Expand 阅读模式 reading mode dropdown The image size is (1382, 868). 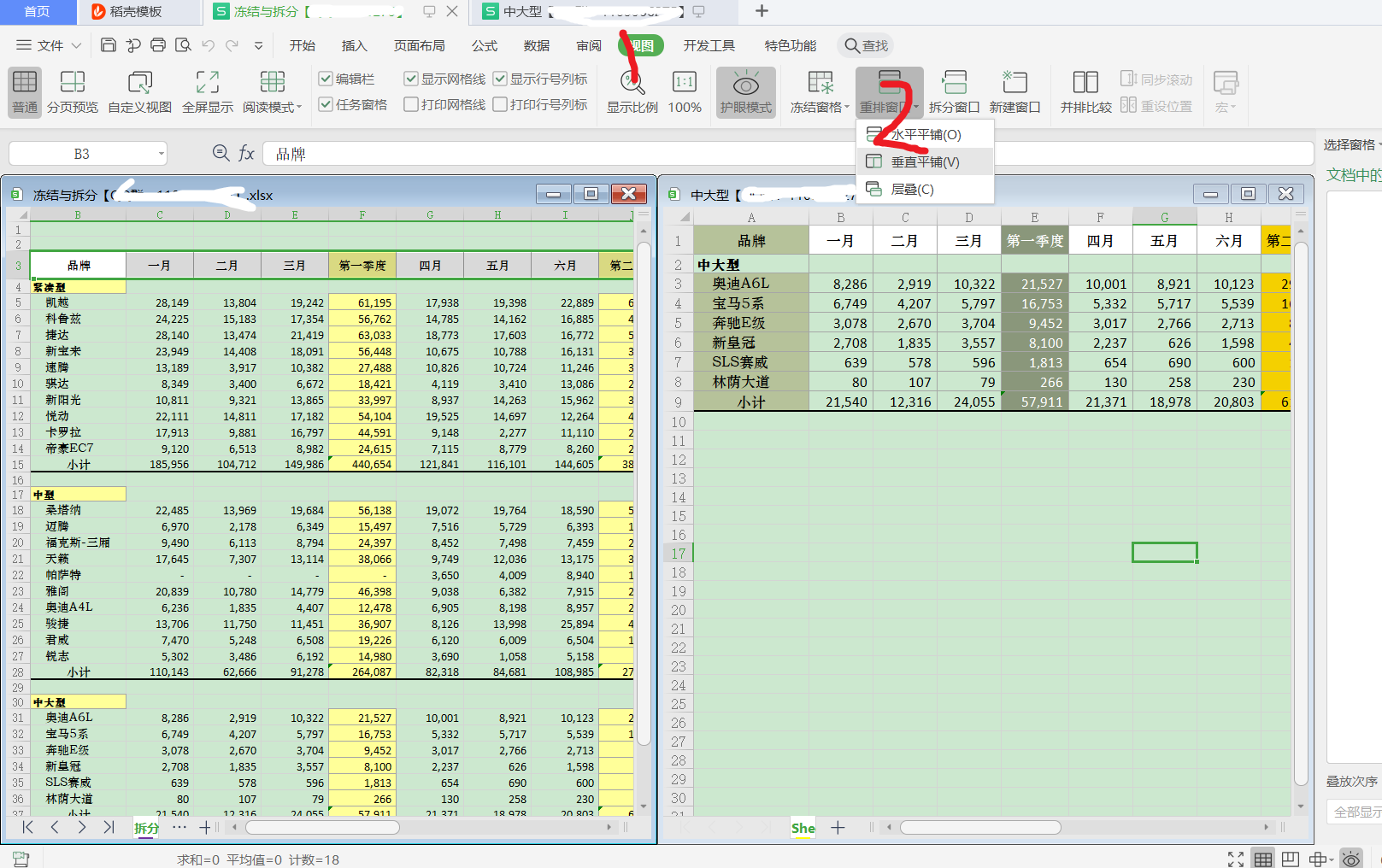point(299,108)
